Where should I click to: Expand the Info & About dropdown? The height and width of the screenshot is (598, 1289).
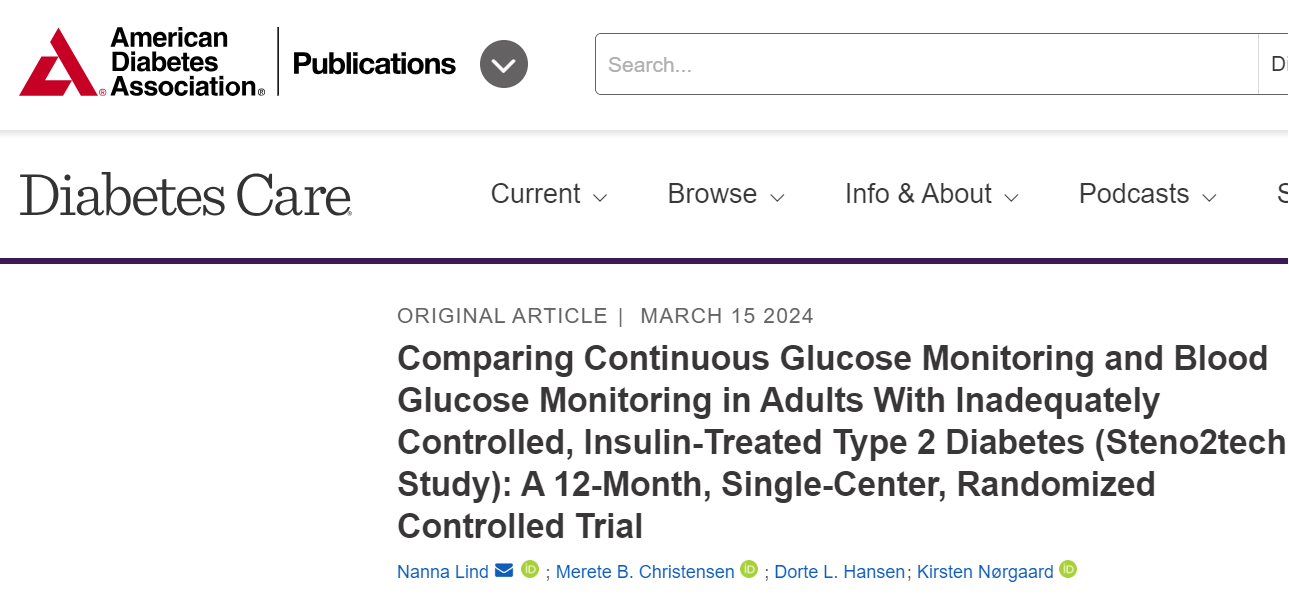tap(931, 194)
